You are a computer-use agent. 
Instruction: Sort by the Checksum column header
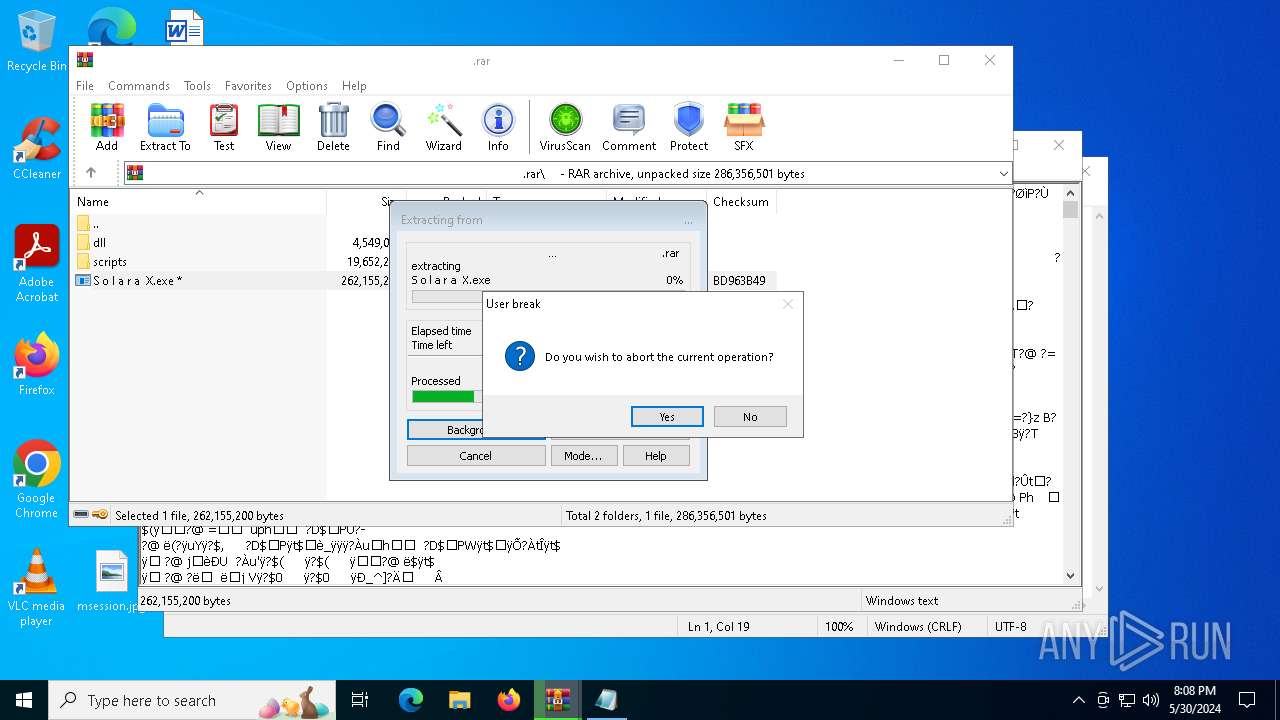[741, 202]
